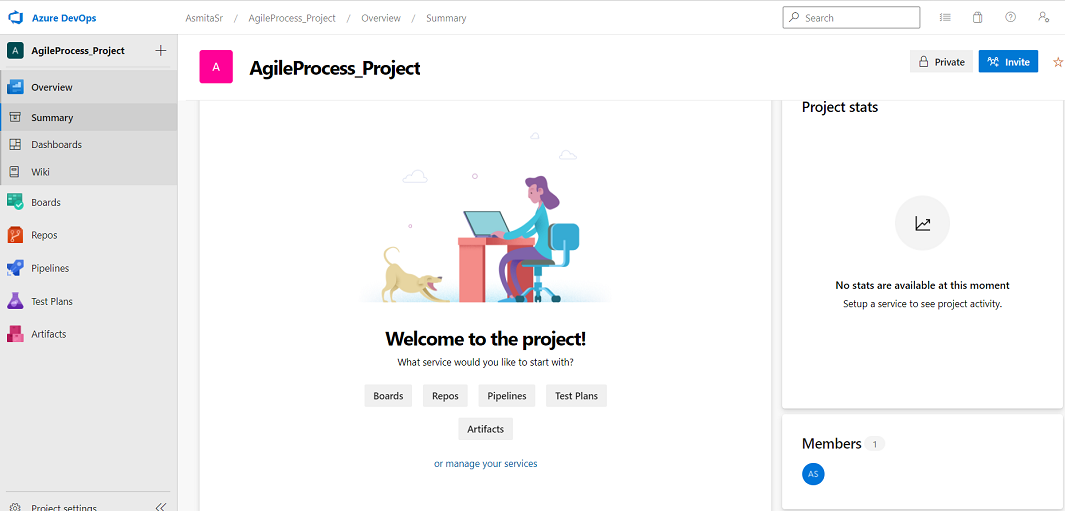This screenshot has height=511, width=1065.
Task: Collapse the Overview section in sidebar
Action: (52, 87)
